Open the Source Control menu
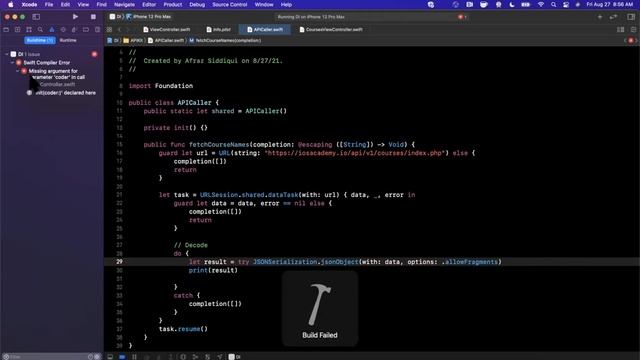Image resolution: width=640 pixels, height=360 pixels. (229, 4)
